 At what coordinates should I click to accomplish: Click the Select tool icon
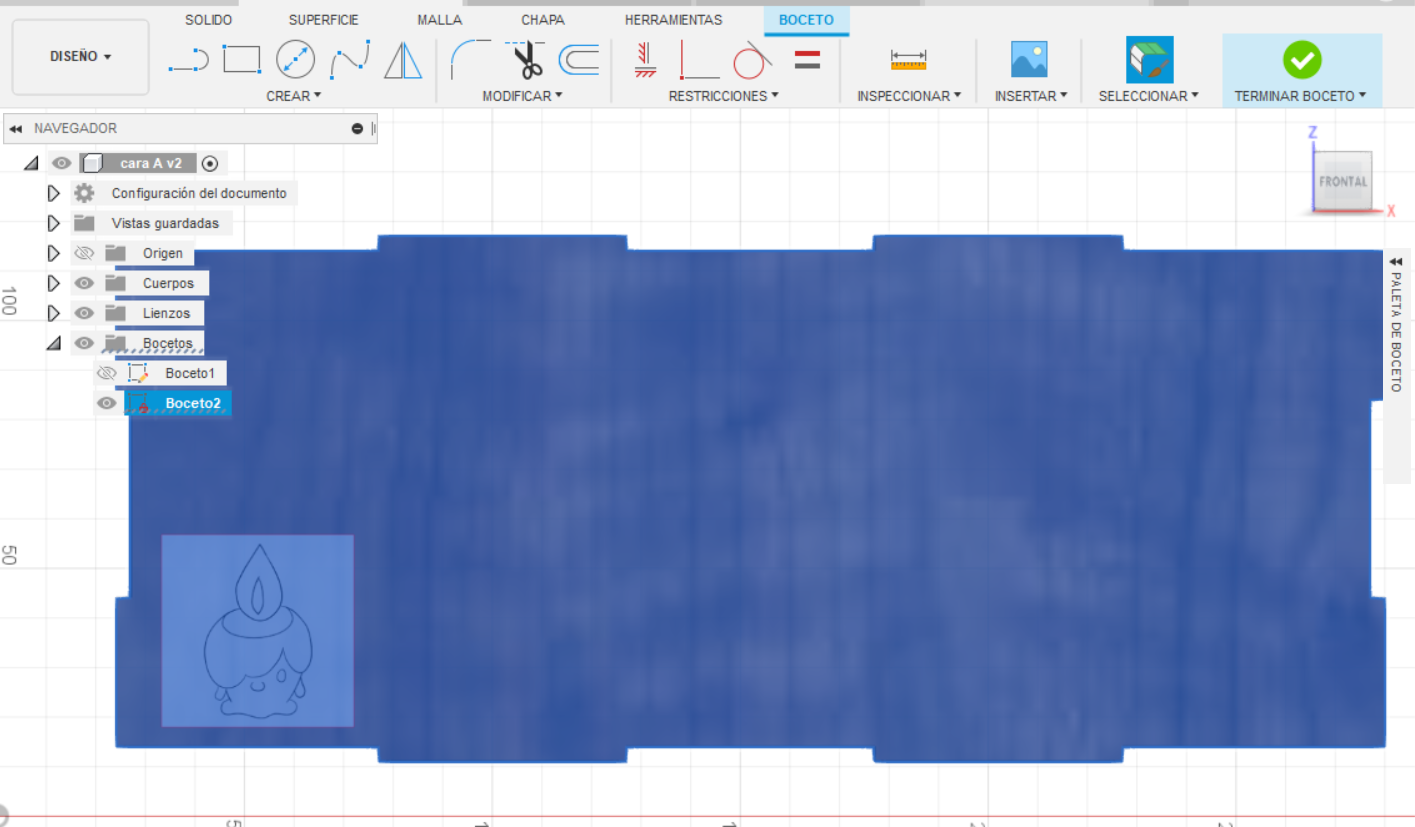(x=1149, y=60)
